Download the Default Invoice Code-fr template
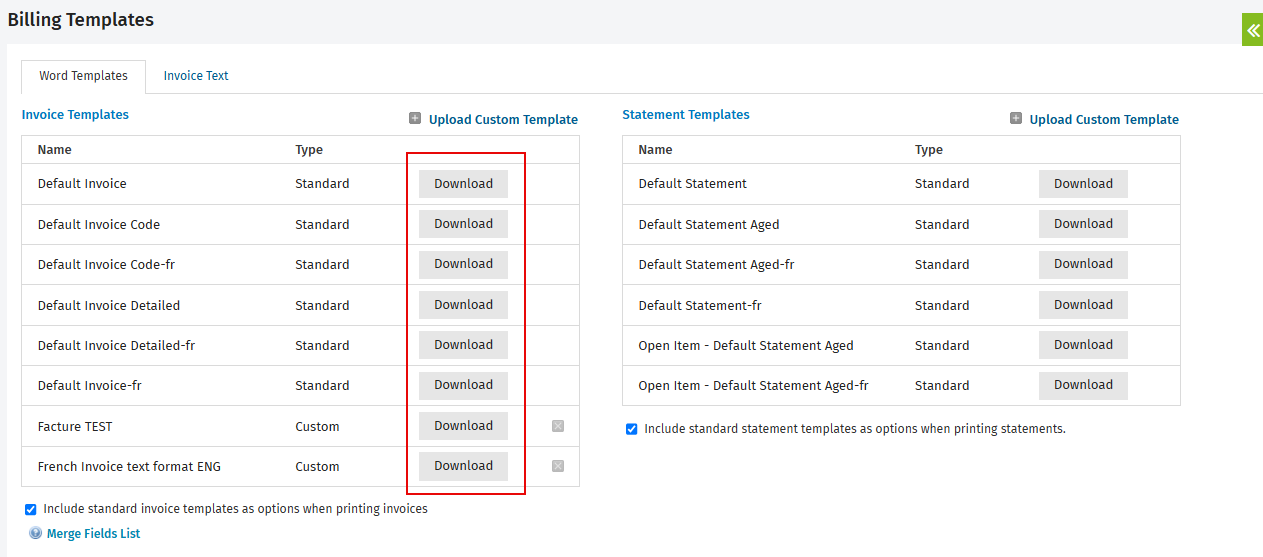1263x557 pixels. pyautogui.click(x=463, y=264)
